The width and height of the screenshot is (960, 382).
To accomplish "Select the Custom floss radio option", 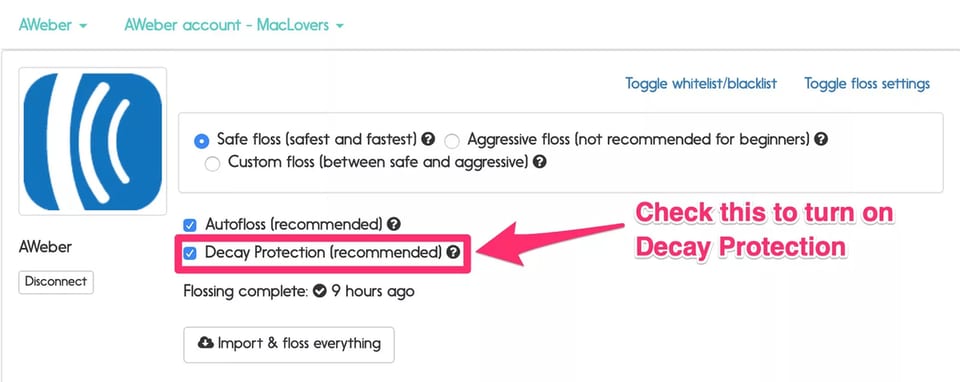I will click(x=212, y=164).
